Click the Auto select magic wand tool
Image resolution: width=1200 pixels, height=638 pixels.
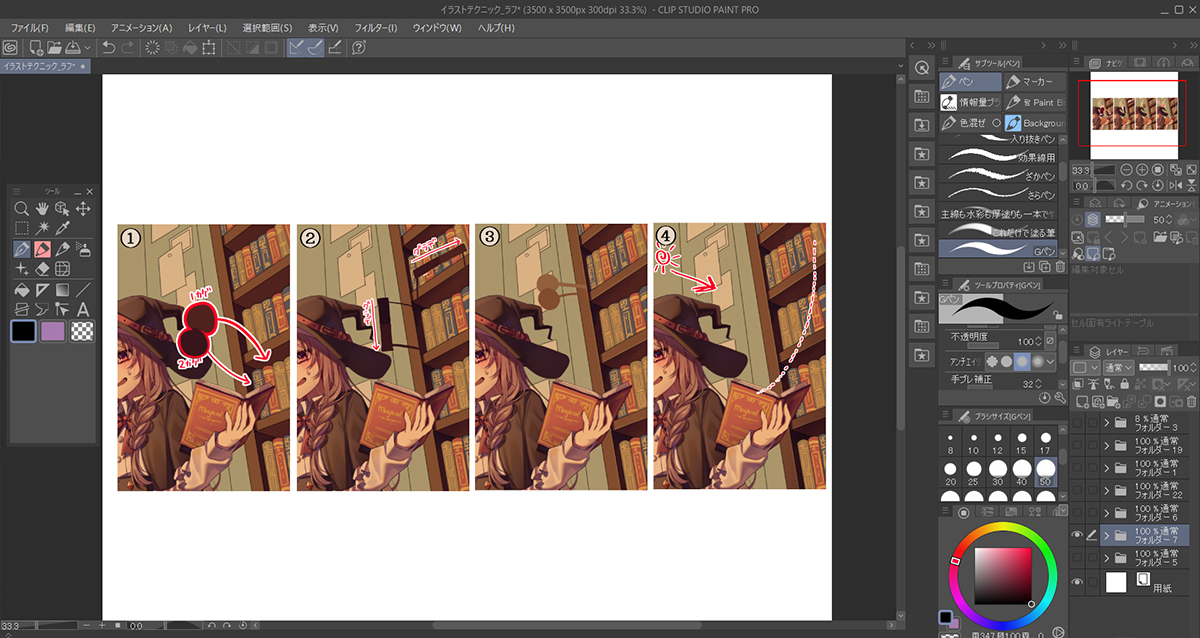[42, 228]
